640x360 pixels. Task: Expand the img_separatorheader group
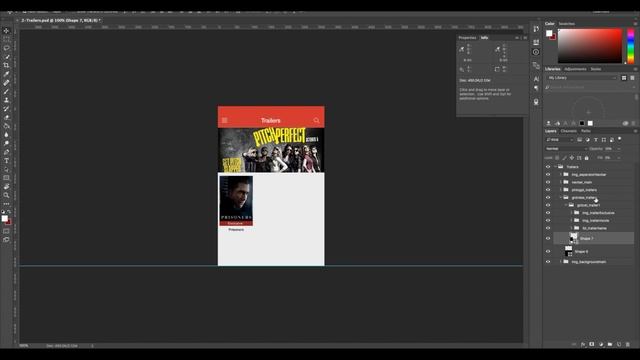tap(561, 174)
